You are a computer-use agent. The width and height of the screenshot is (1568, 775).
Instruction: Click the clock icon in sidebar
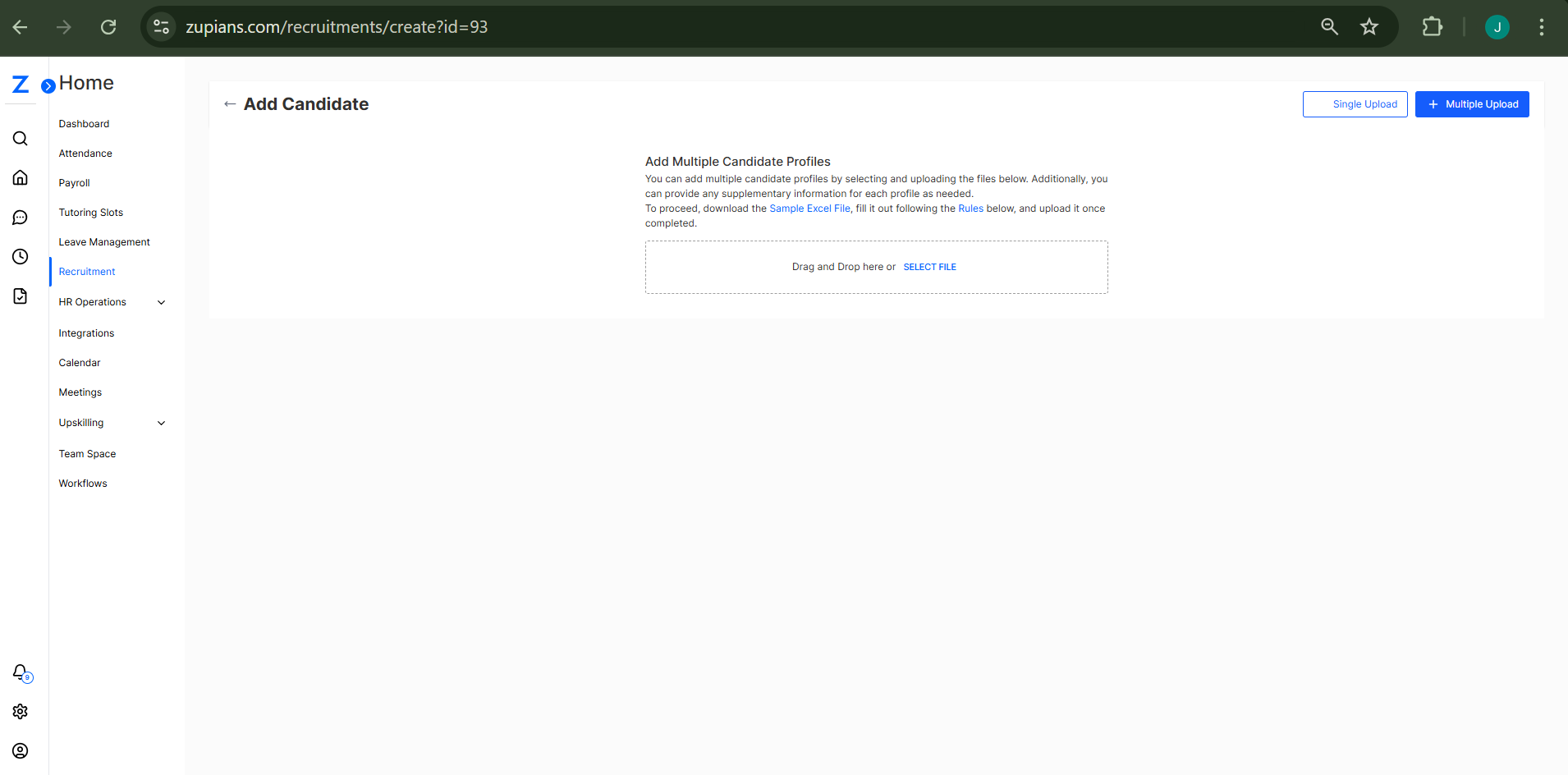click(21, 256)
